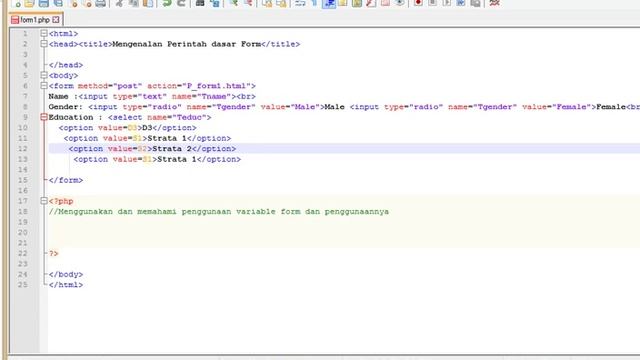Start macro recording with the red dot

point(418,3)
